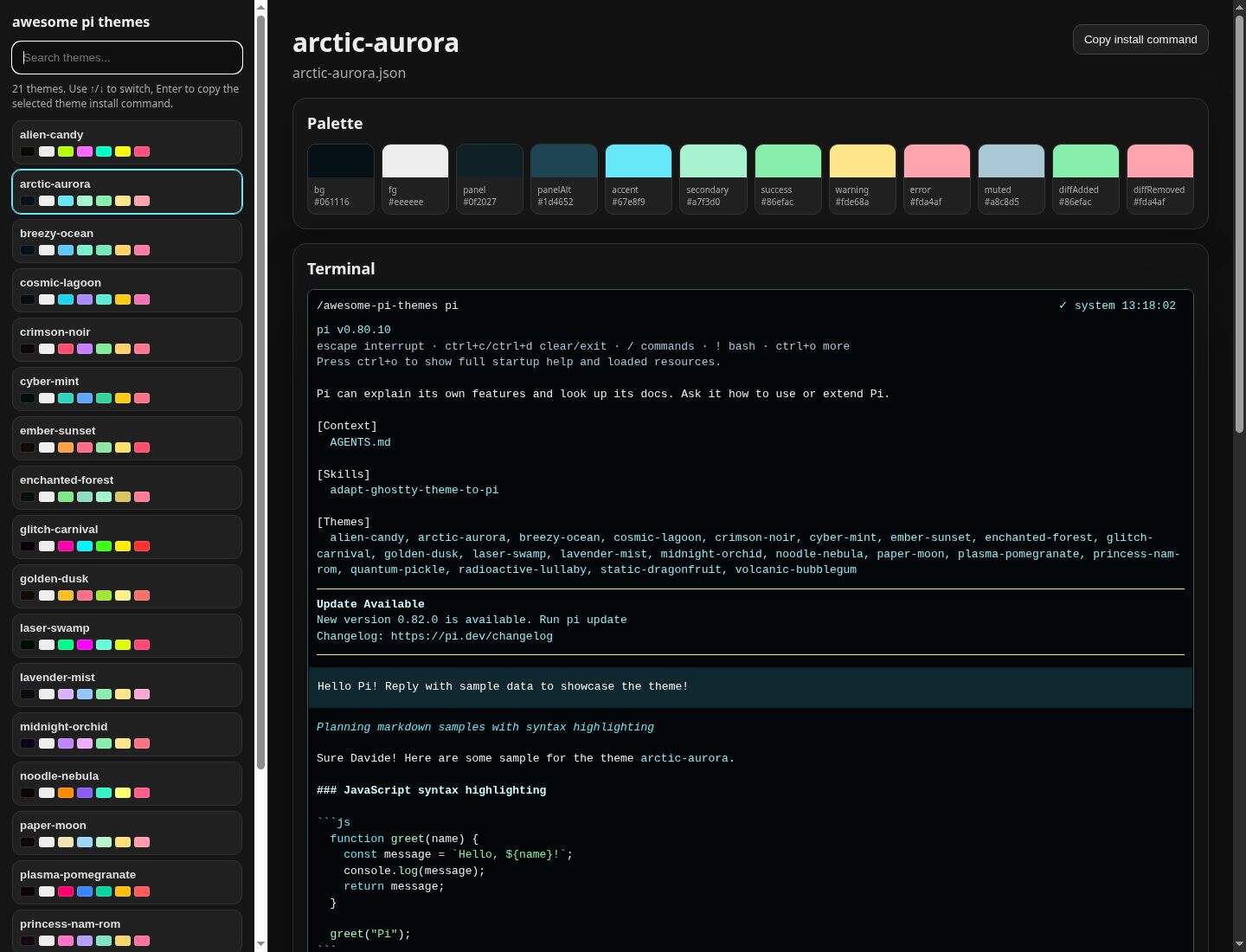Click the sidebar vertical scrollbar thumb

click(x=261, y=392)
